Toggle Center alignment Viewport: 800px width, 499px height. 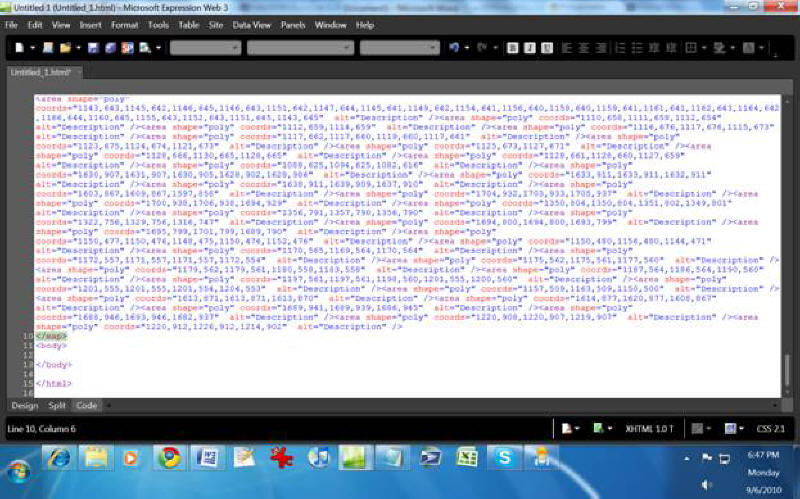tap(584, 47)
